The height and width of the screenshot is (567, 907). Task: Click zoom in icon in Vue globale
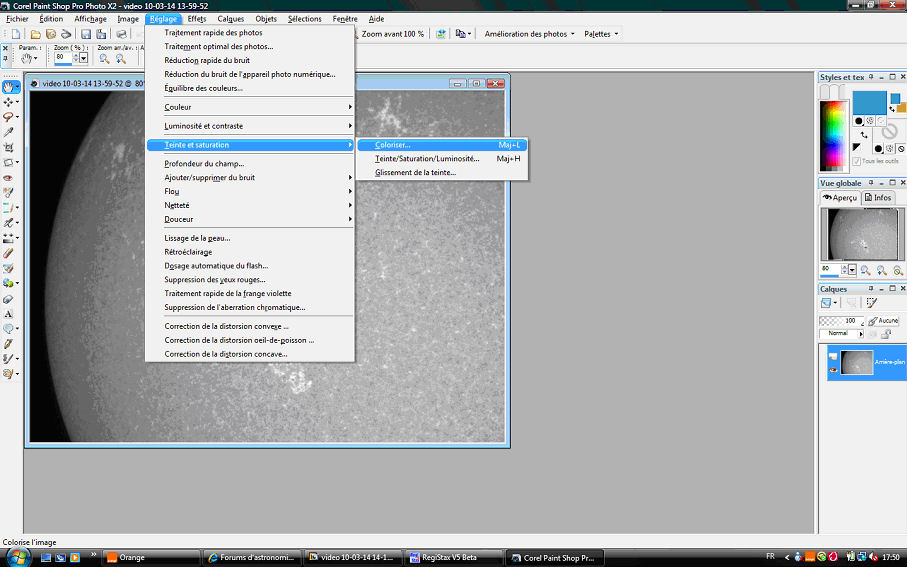click(x=882, y=270)
